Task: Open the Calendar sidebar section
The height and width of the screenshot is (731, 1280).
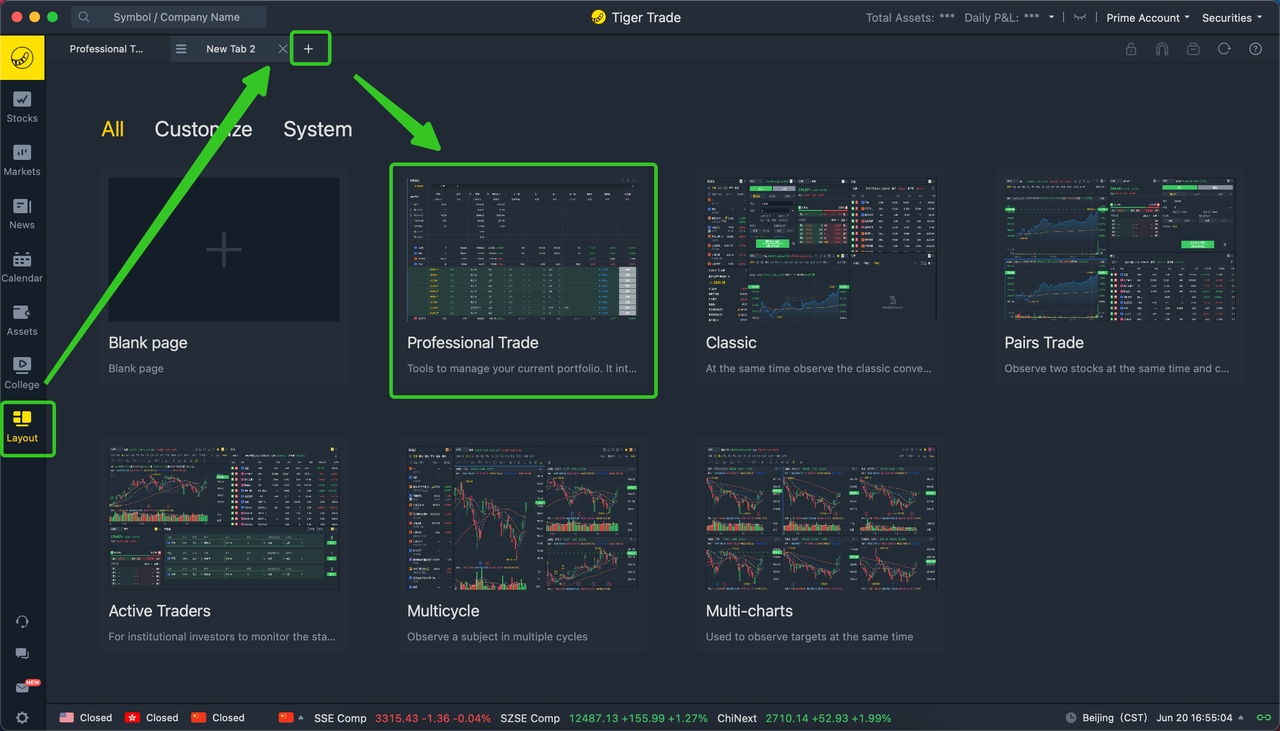Action: [x=22, y=267]
